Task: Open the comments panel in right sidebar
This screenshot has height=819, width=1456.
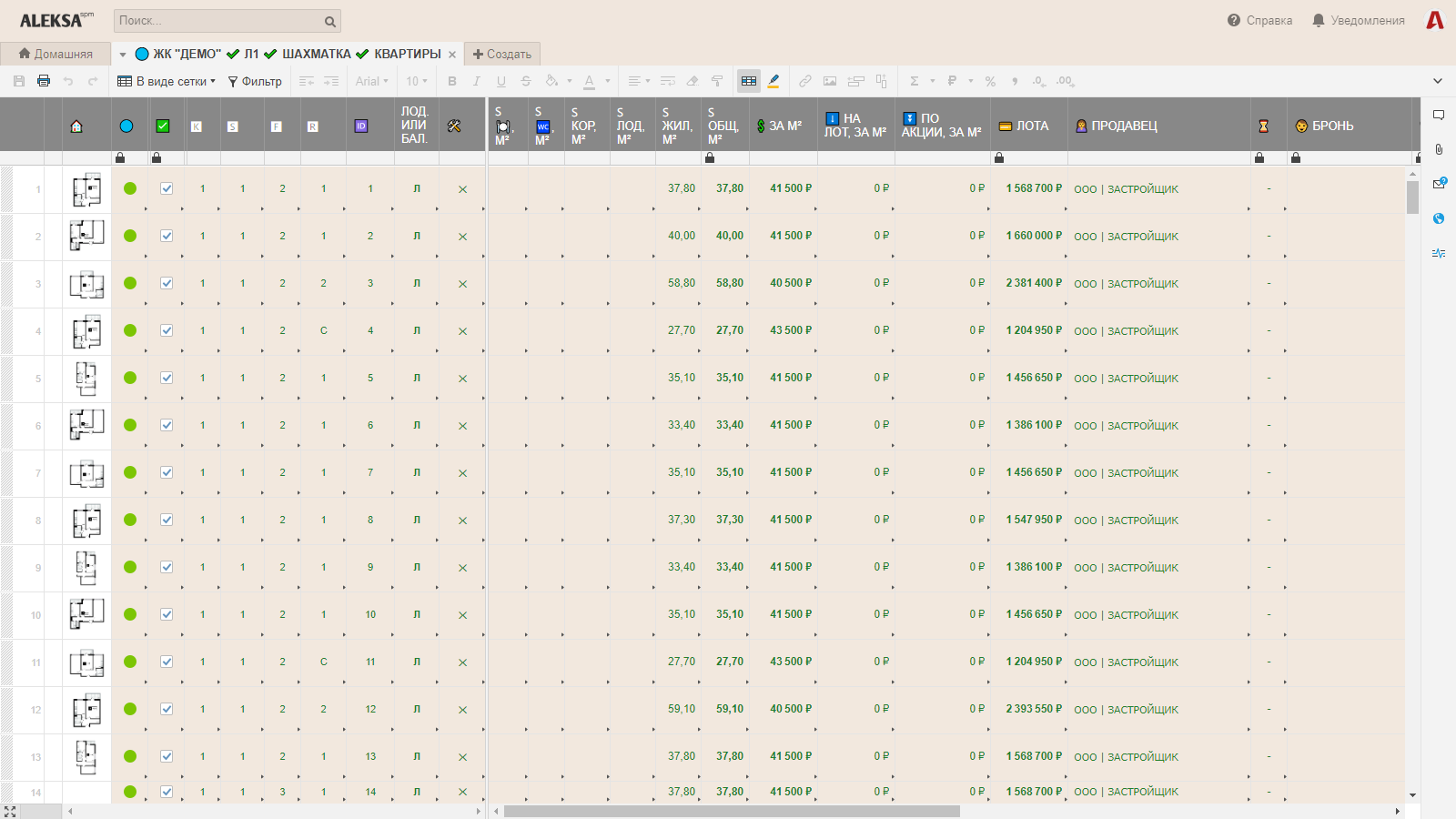Action: 1439,116
